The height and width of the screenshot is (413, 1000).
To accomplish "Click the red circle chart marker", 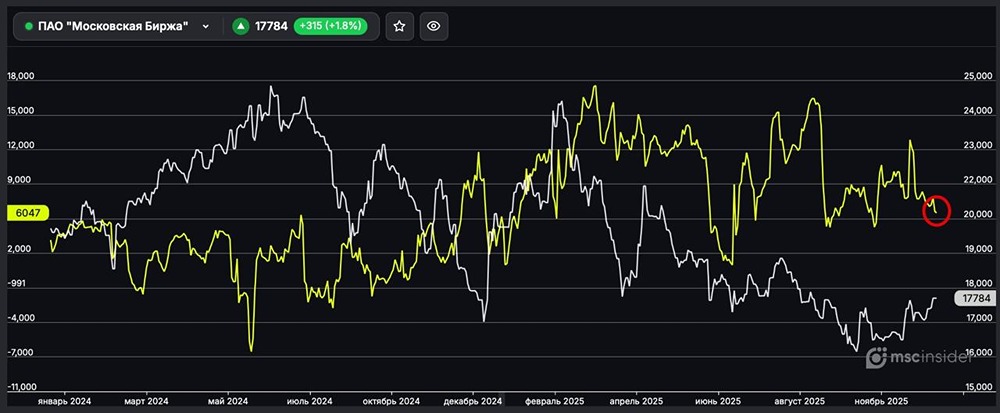I will [x=936, y=209].
